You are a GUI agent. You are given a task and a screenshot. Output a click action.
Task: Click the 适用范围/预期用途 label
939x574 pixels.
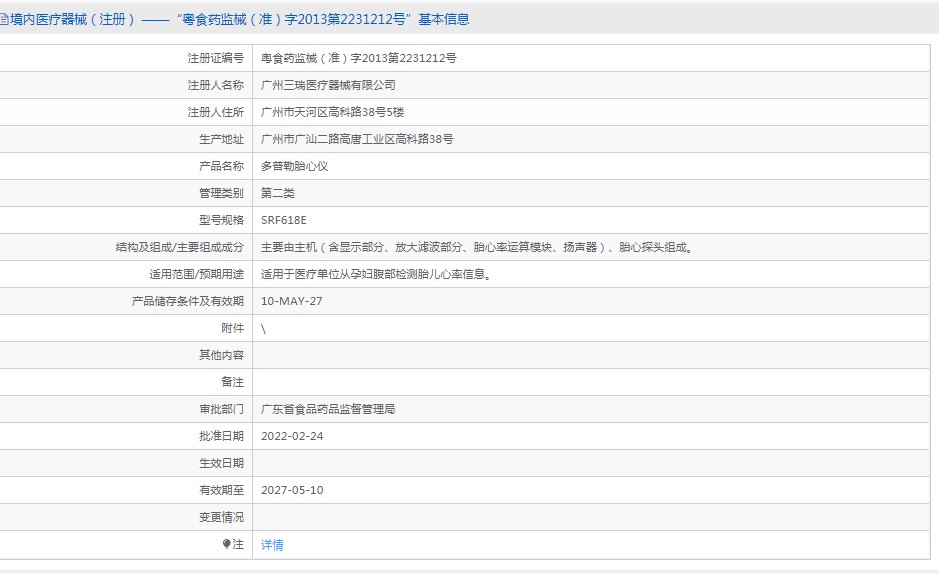pos(196,274)
